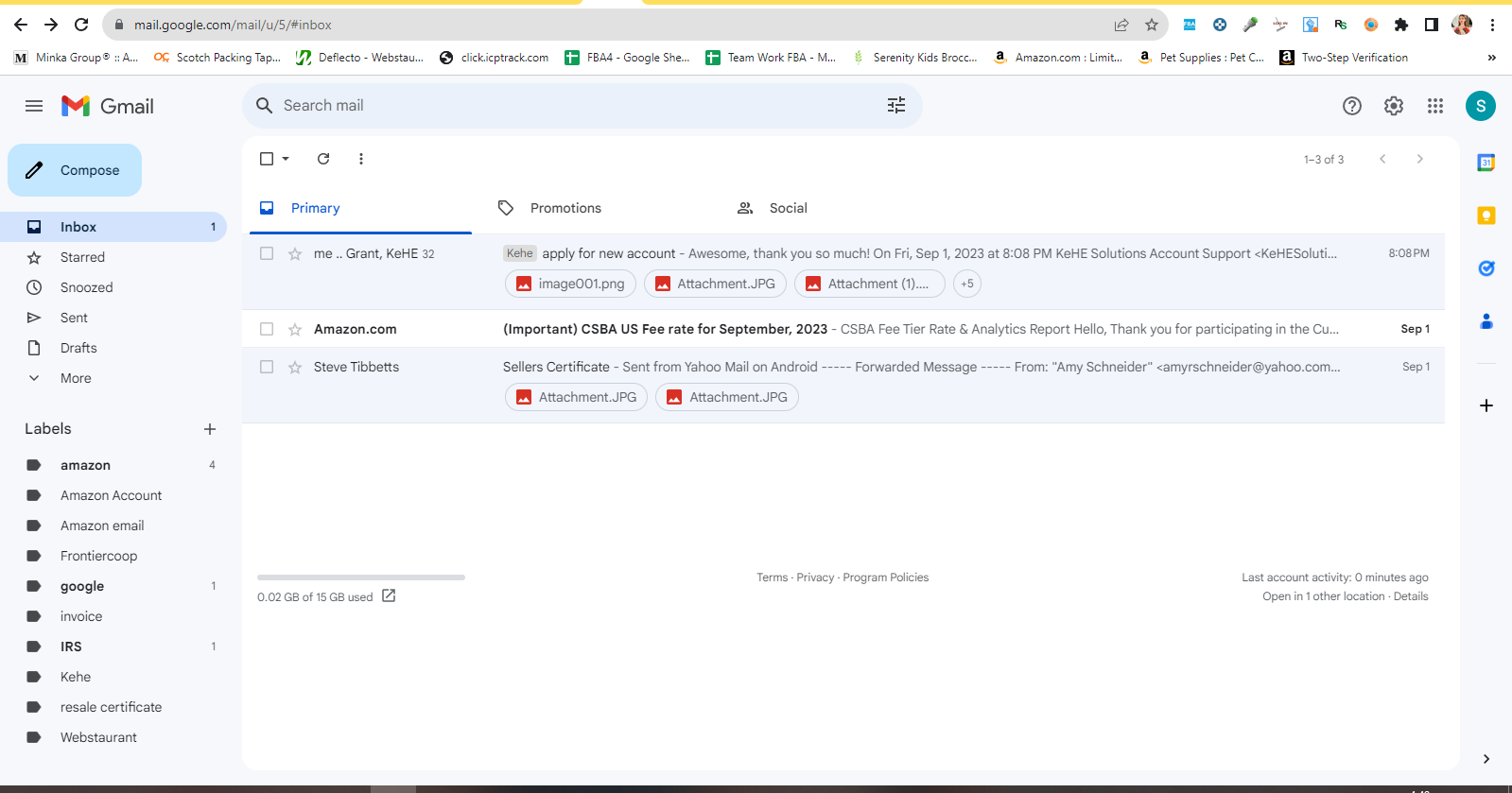Screen dimensions: 1512x793
Task: Open the Kehe label
Action: coord(113,677)
